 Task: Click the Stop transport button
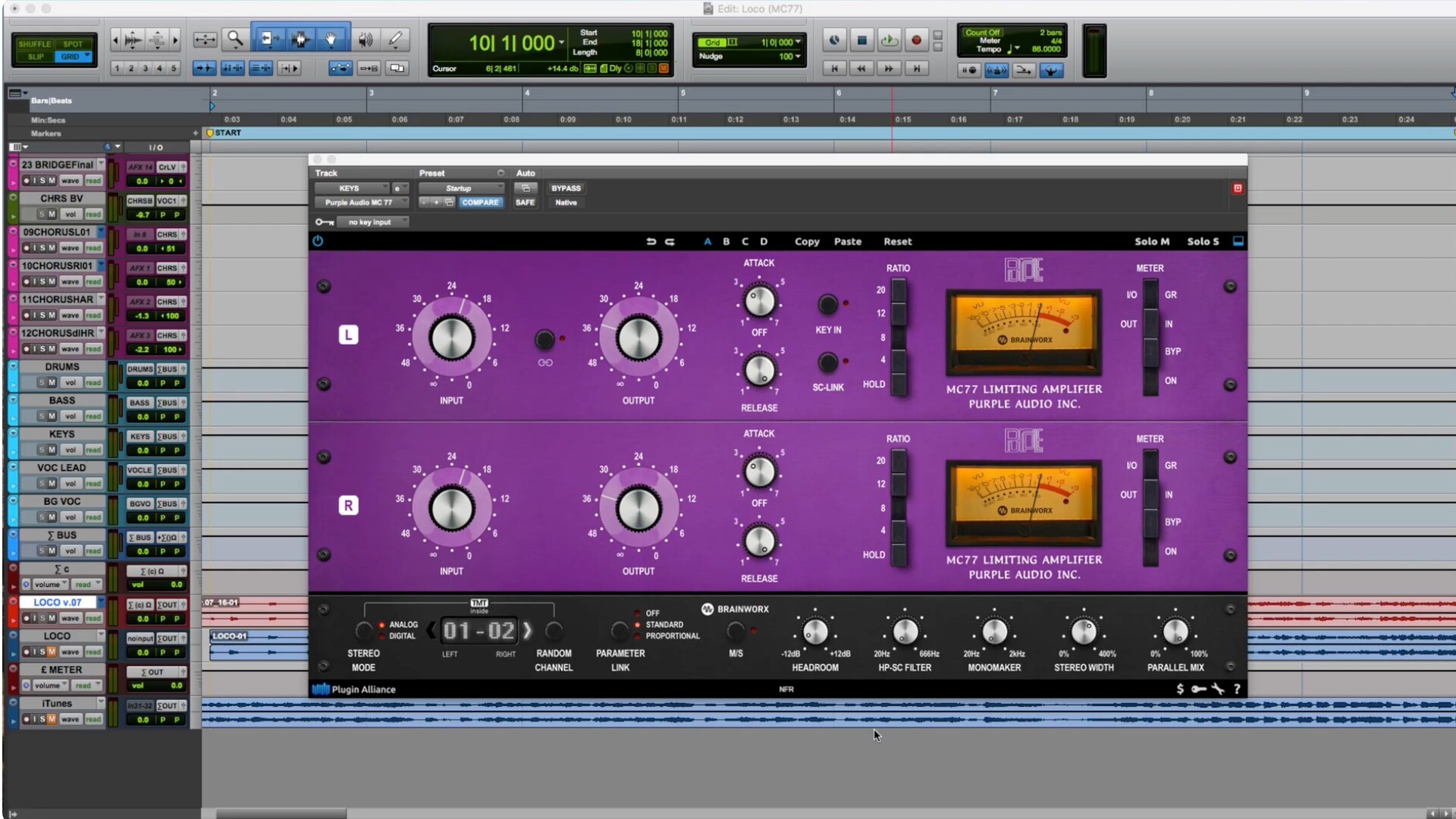[x=861, y=40]
